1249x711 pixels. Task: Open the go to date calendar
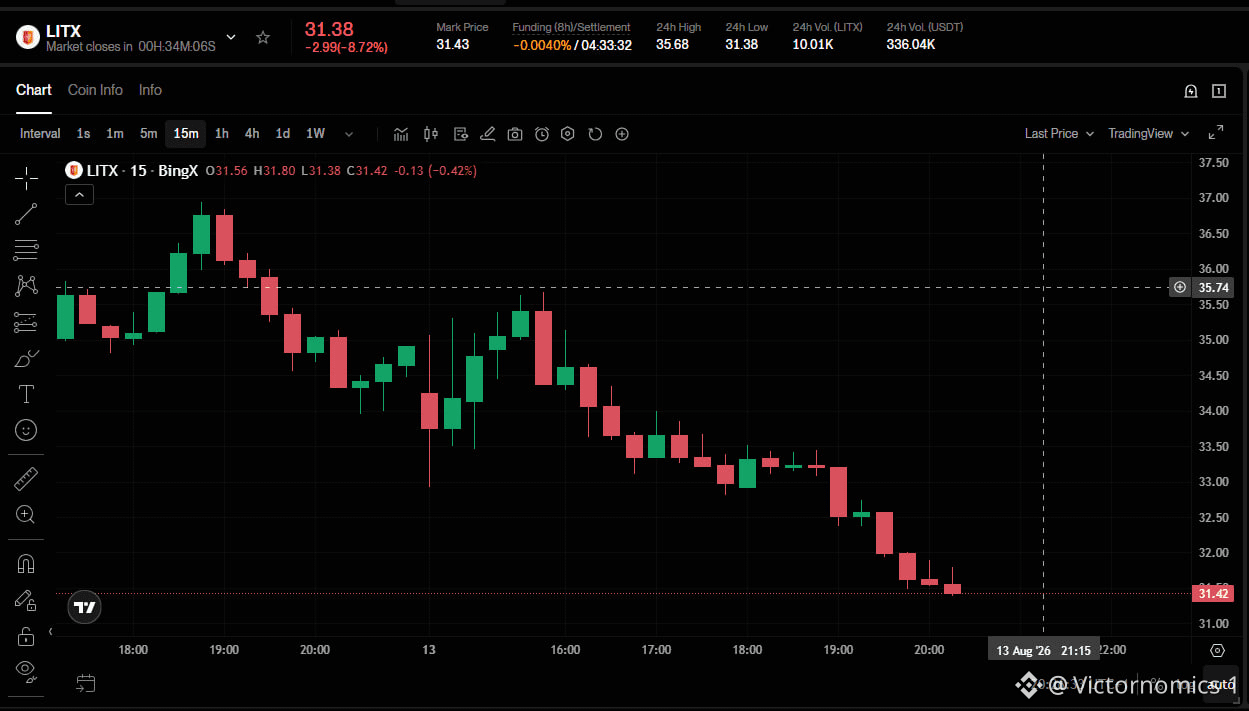[x=86, y=684]
